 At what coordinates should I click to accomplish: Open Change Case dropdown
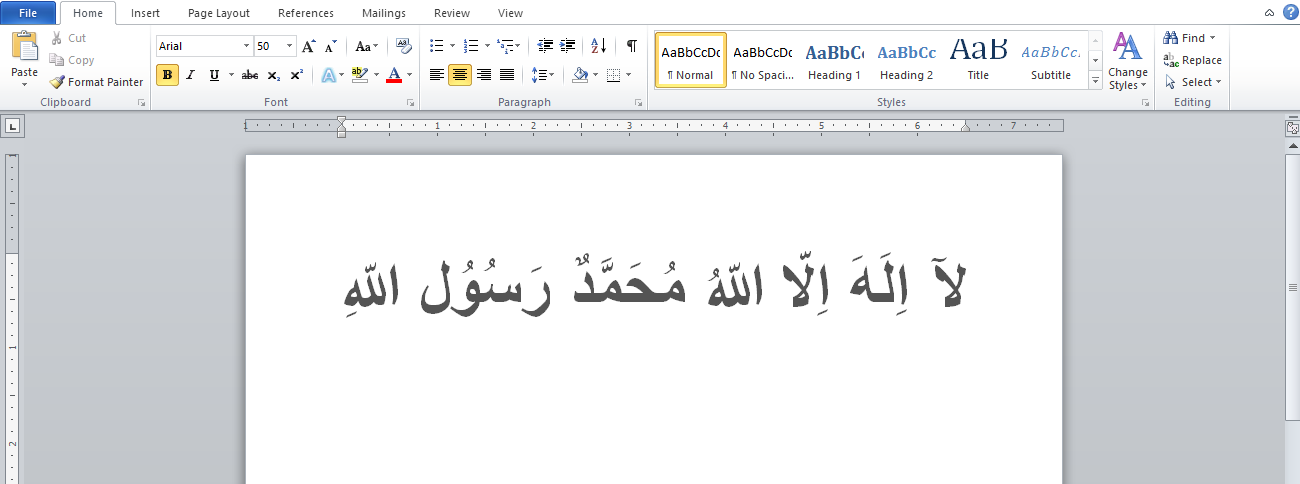pos(366,46)
